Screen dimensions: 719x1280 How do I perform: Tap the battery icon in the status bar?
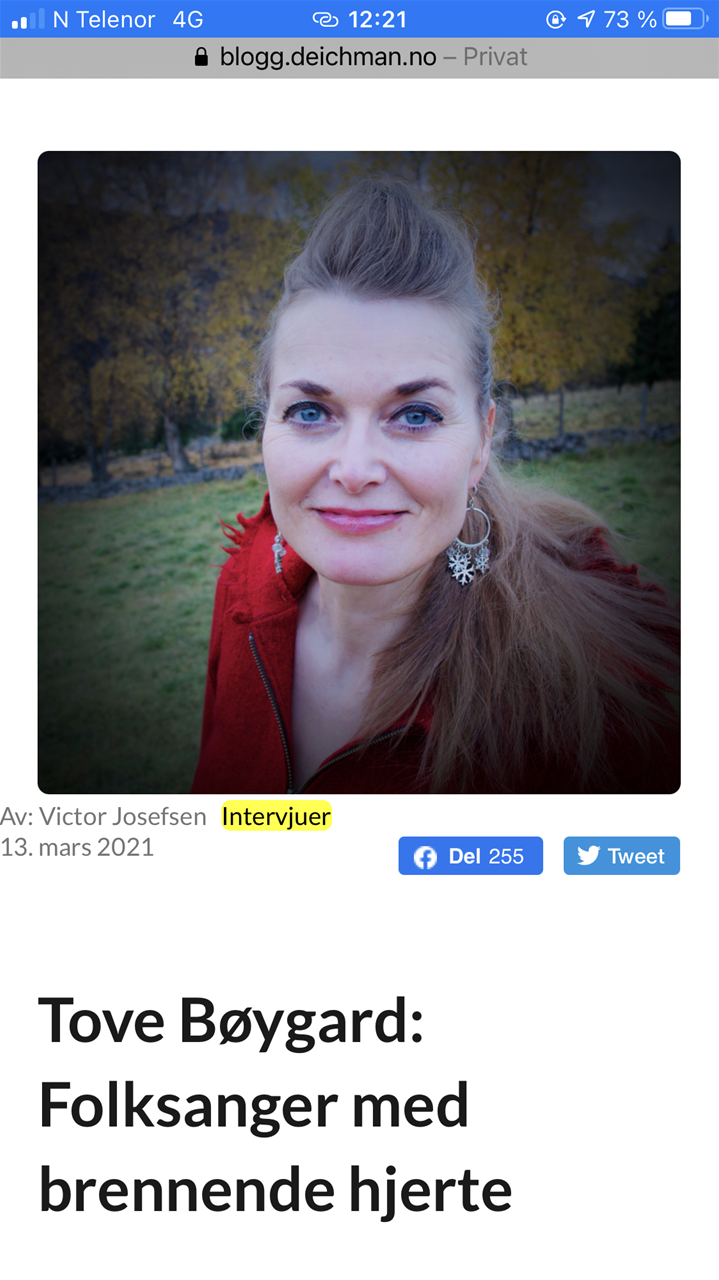pyautogui.click(x=686, y=19)
